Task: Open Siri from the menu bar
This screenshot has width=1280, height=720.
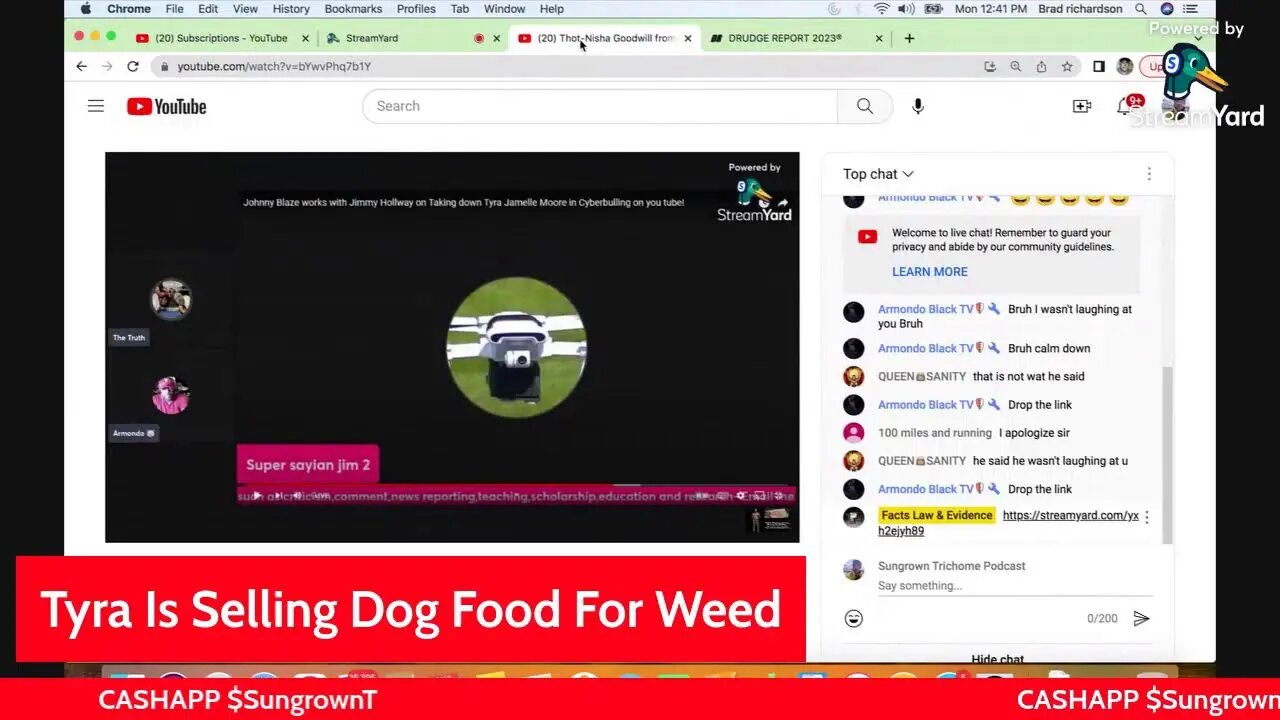Action: pyautogui.click(x=1166, y=9)
